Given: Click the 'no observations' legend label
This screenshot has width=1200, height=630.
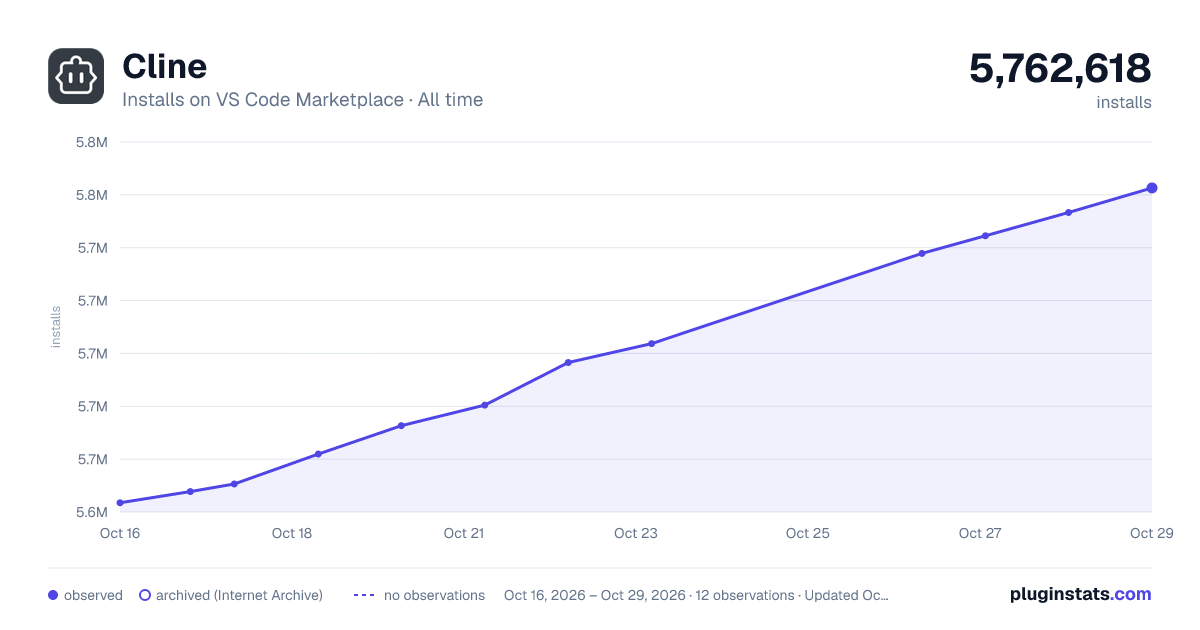Looking at the screenshot, I should tap(434, 595).
